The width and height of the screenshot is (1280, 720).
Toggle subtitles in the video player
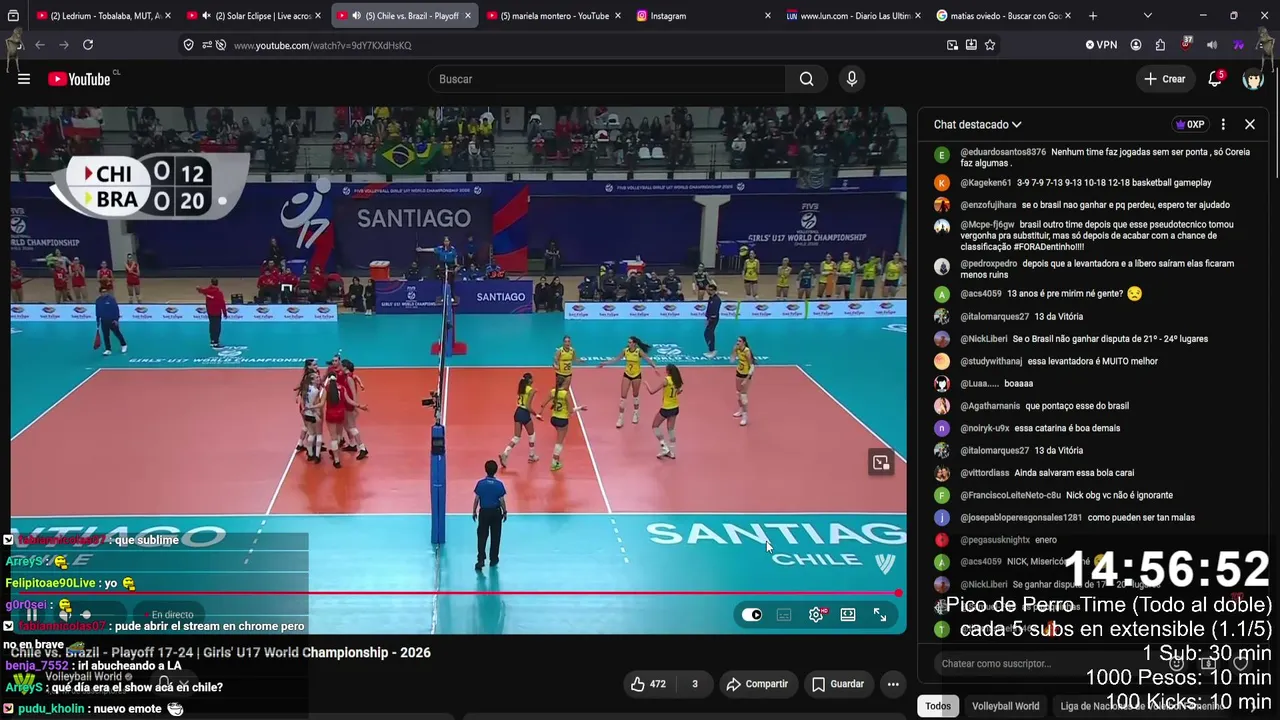click(x=784, y=615)
